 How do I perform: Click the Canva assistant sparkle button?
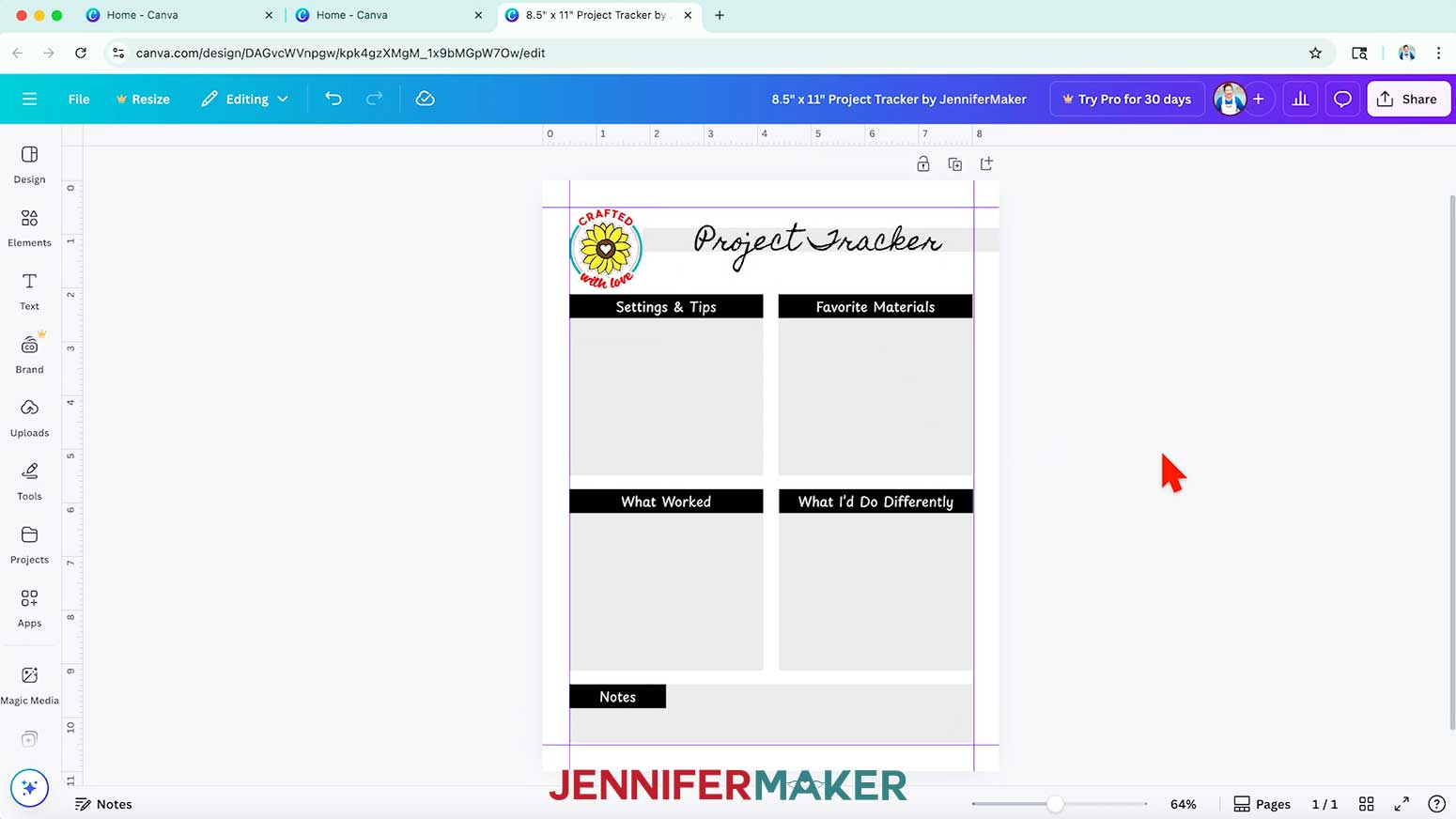click(29, 787)
